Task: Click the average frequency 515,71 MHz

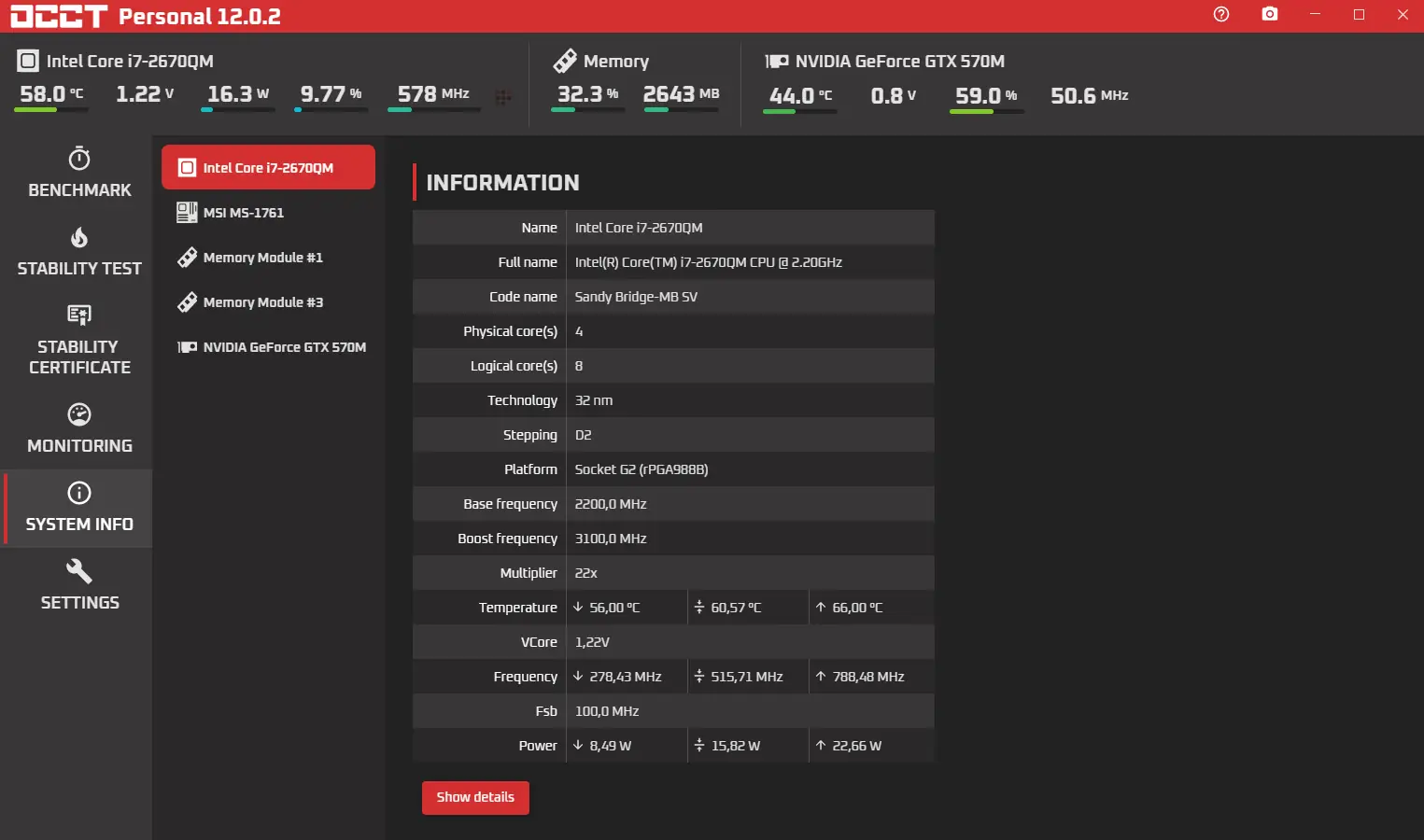Action: [x=747, y=677]
